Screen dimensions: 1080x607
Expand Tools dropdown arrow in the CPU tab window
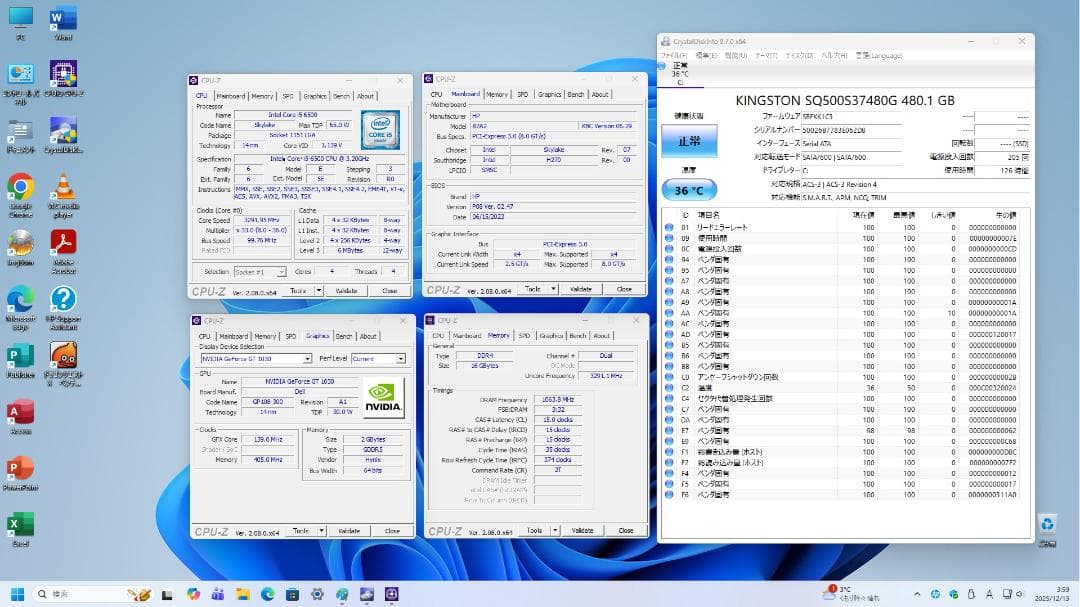click(x=318, y=291)
